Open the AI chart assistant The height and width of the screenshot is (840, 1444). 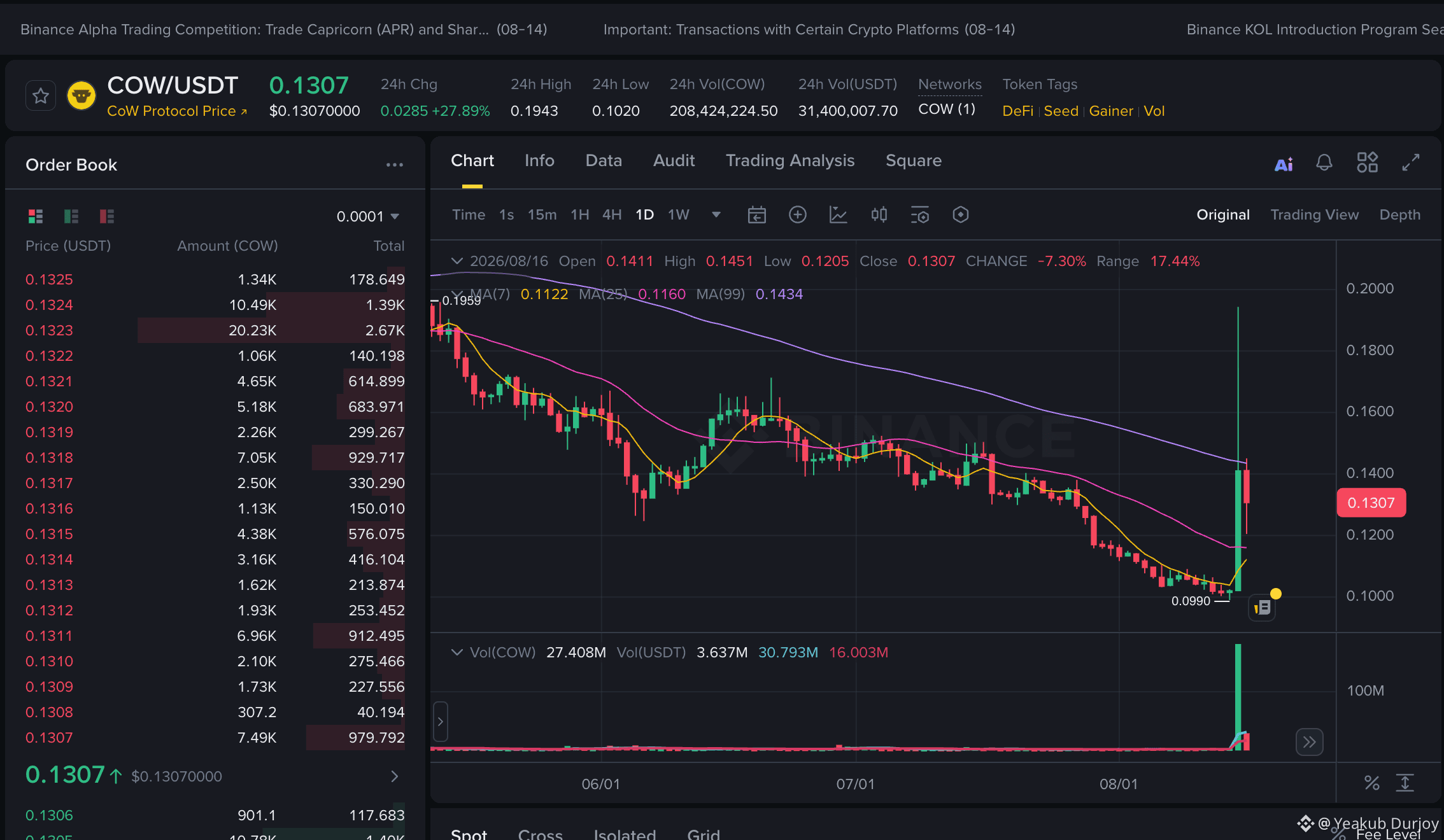point(1284,164)
